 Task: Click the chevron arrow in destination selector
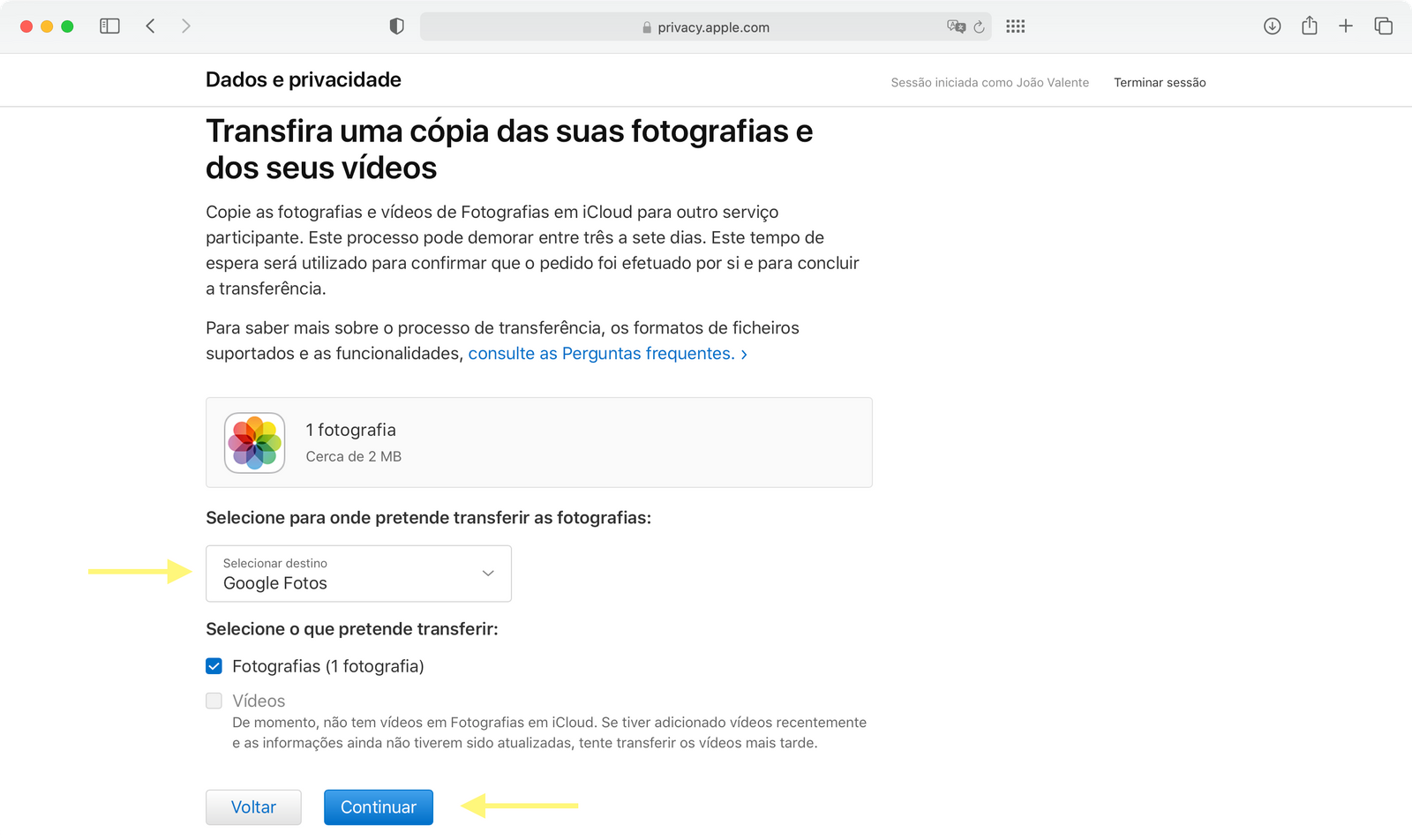point(488,574)
